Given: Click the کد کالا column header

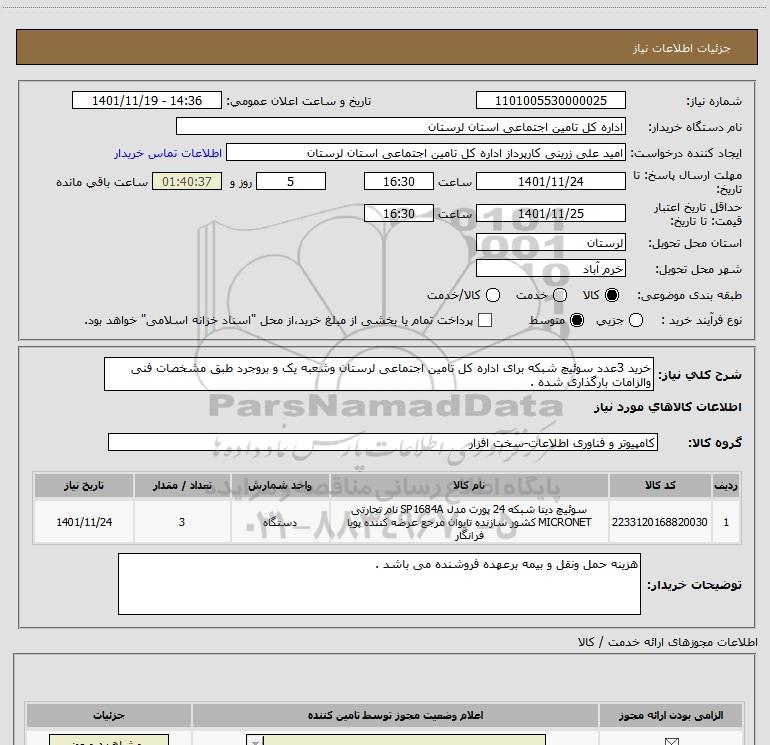Looking at the screenshot, I should [x=660, y=485].
